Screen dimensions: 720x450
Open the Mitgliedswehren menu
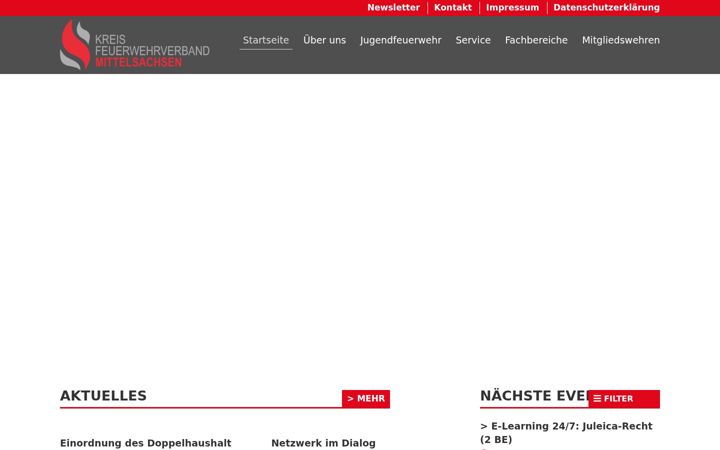pyautogui.click(x=621, y=40)
